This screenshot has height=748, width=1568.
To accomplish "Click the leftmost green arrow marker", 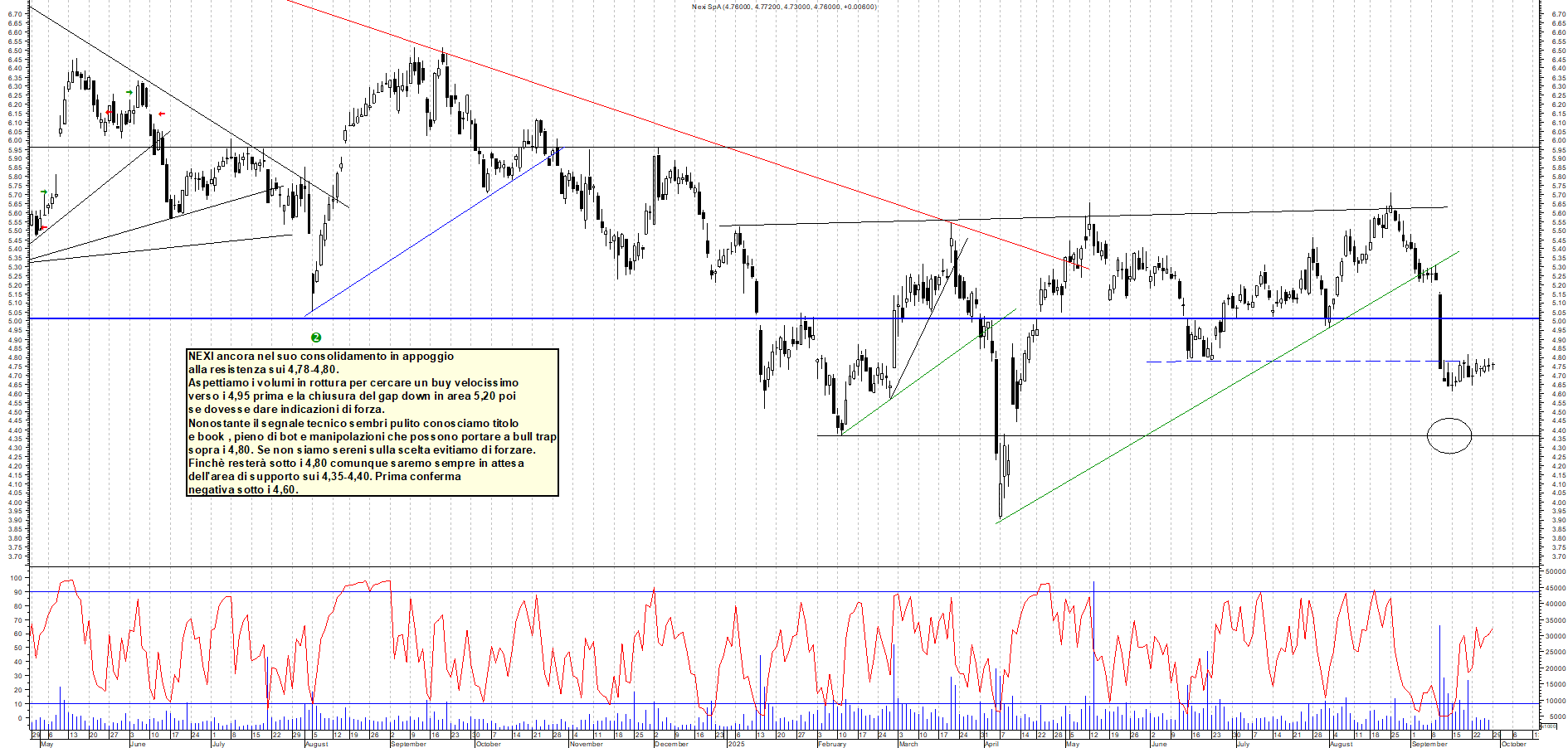I will [x=44, y=192].
